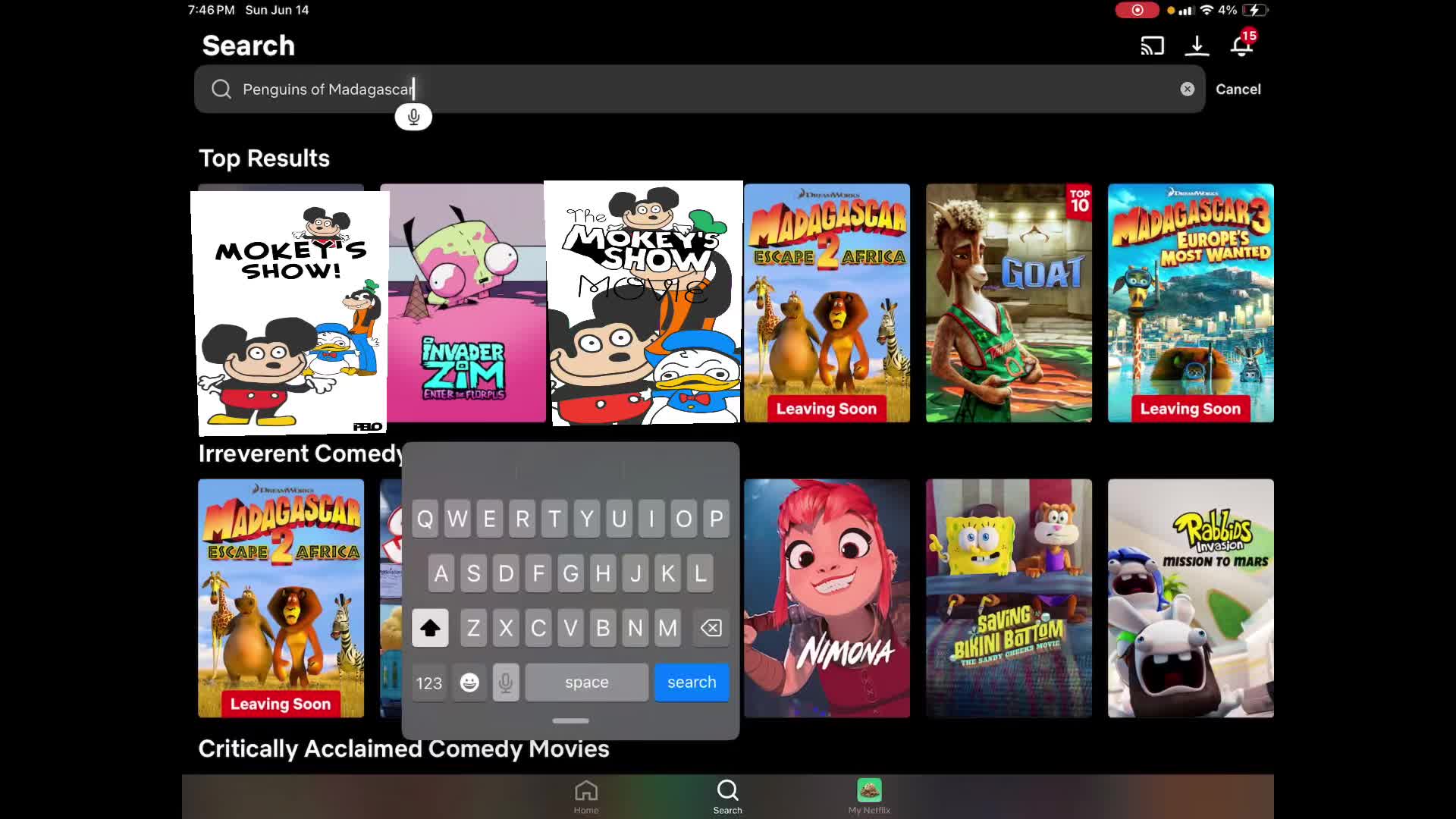Open the Nimona poster
This screenshot has width=1456, height=819.
click(827, 598)
